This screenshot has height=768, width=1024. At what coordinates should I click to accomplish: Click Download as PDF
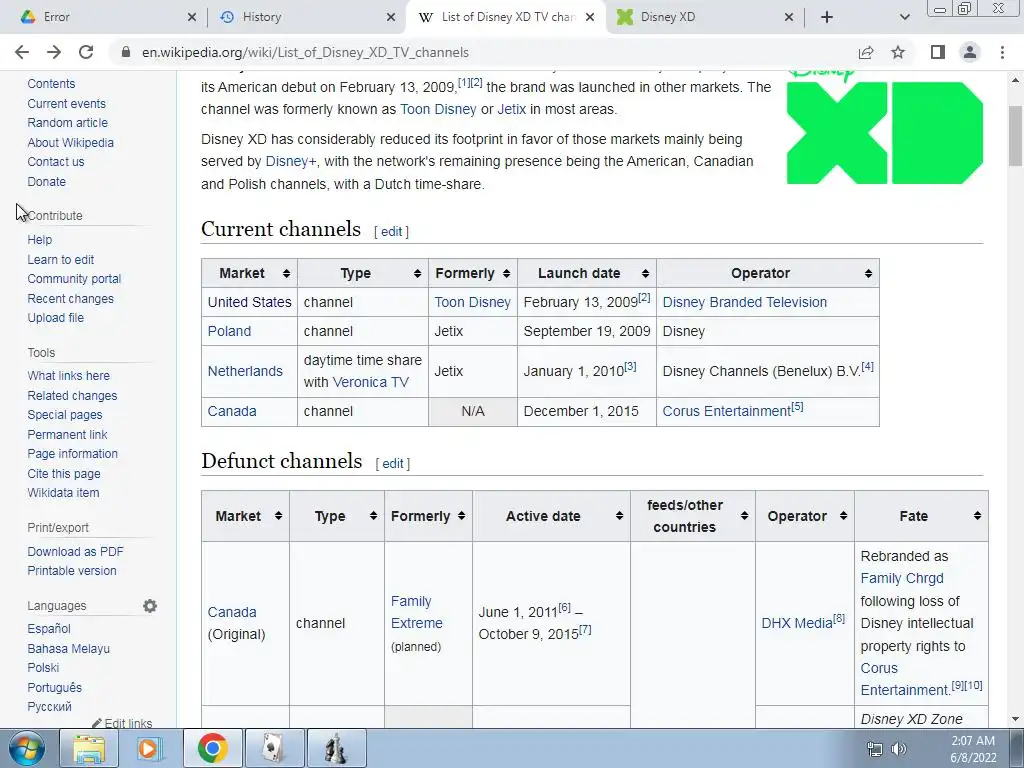click(75, 551)
